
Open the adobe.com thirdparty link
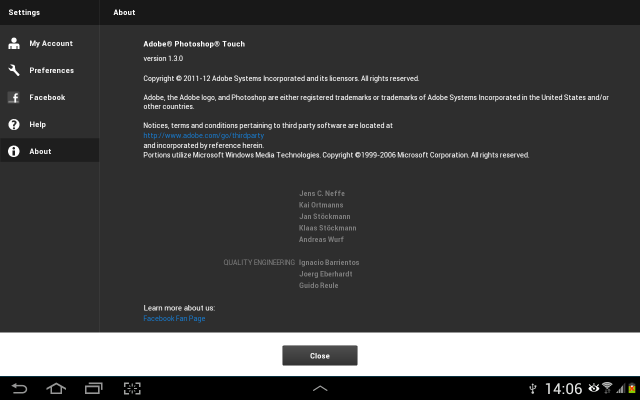(204, 136)
